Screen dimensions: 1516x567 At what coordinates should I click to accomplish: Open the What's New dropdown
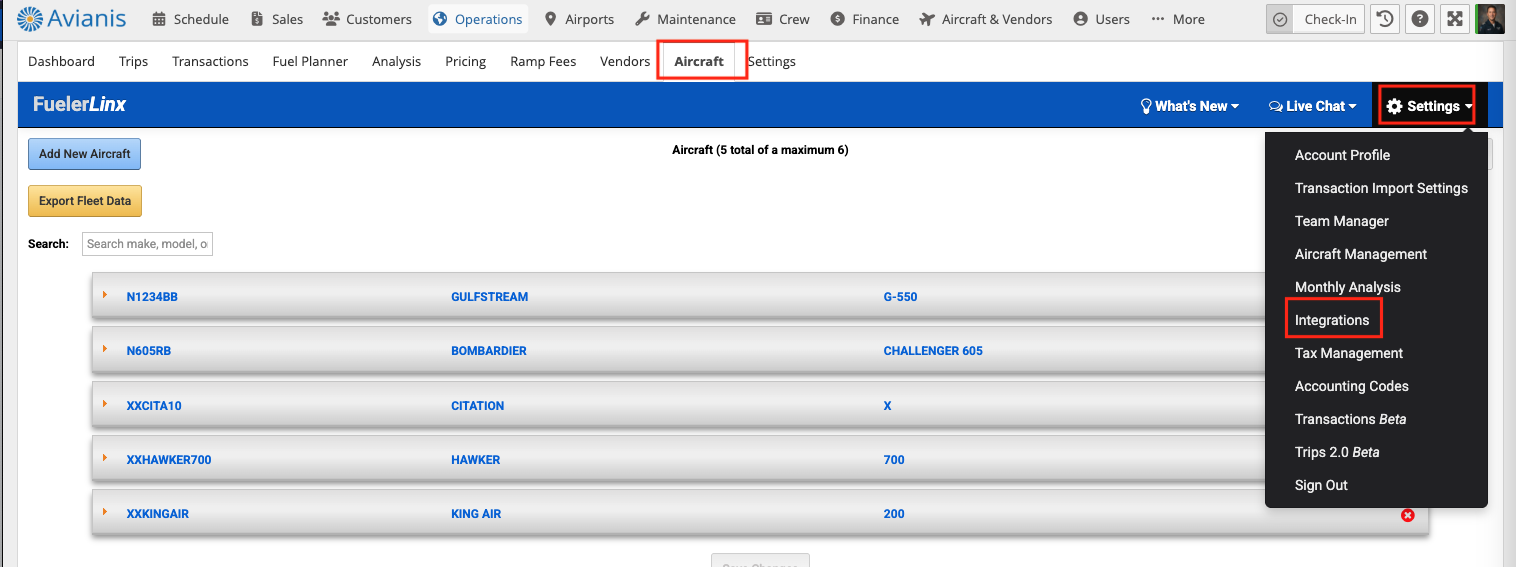[1190, 106]
